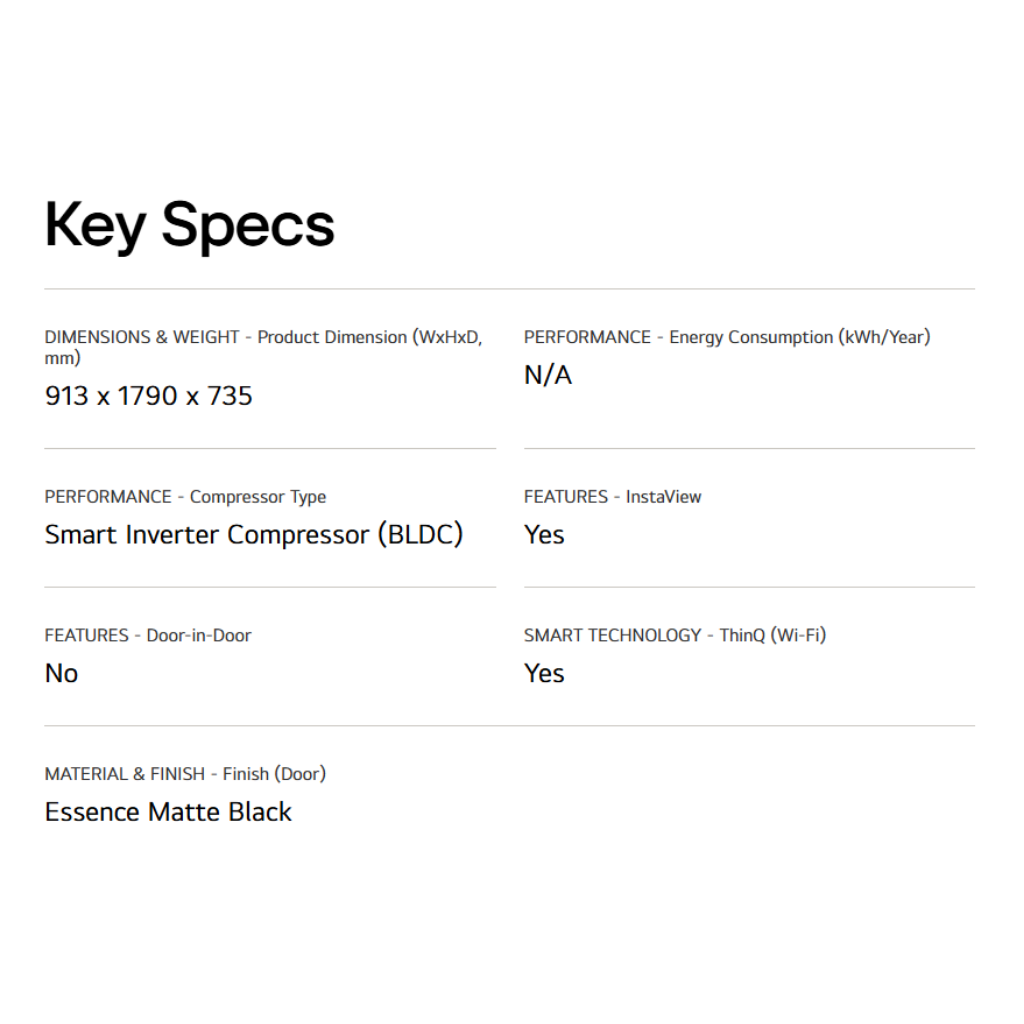Image resolution: width=1024 pixels, height=1024 pixels.
Task: Click the Key Specs heading
Action: (x=189, y=225)
